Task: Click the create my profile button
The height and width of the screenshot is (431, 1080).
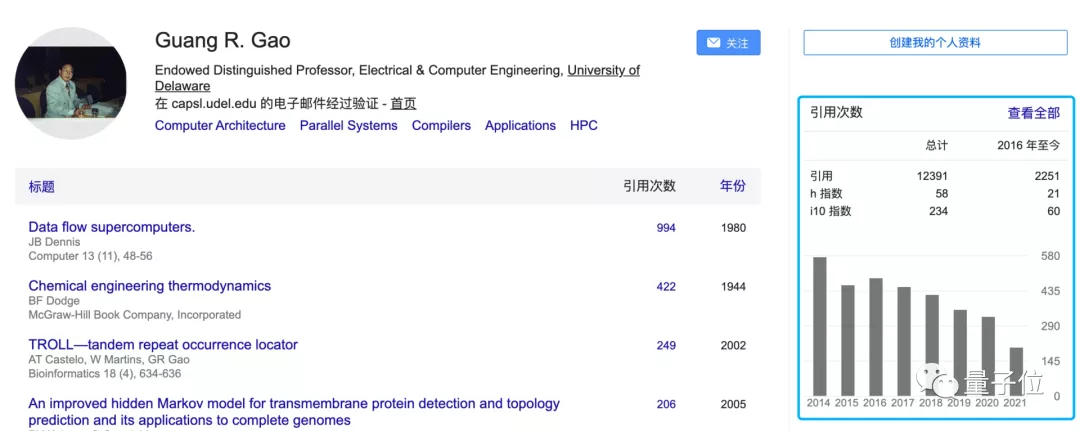Action: coord(935,43)
